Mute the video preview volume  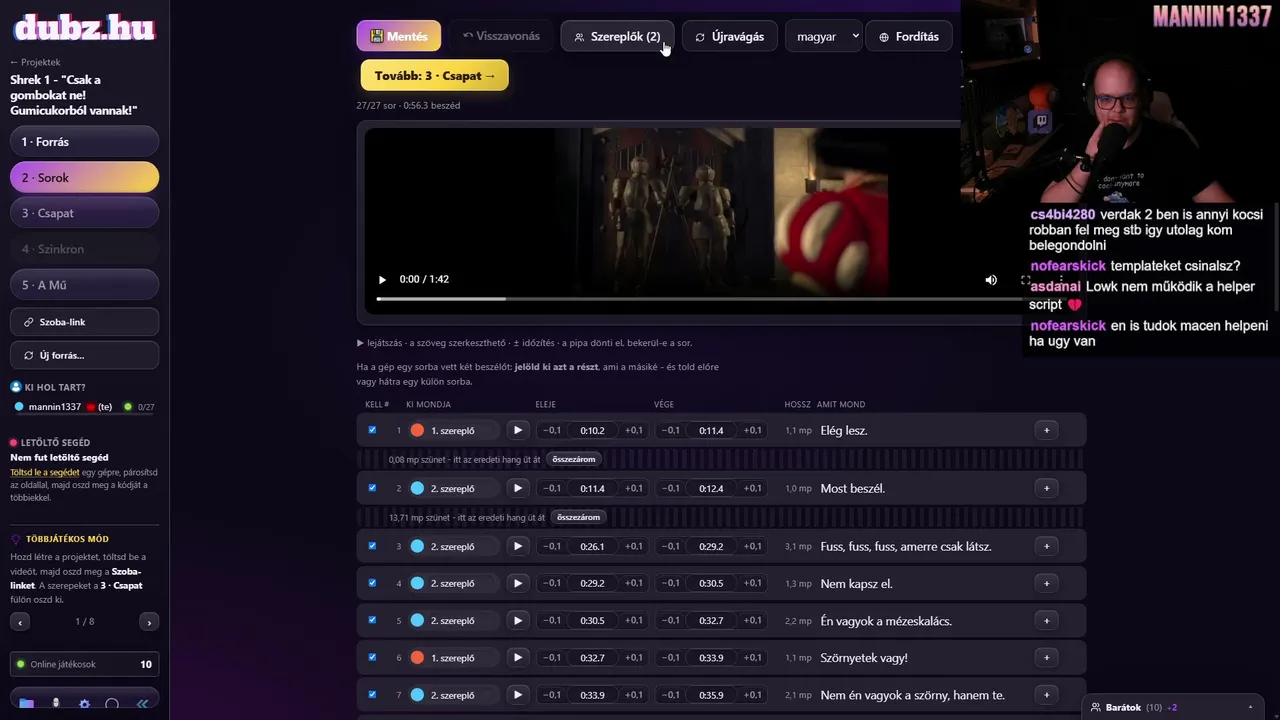991,279
